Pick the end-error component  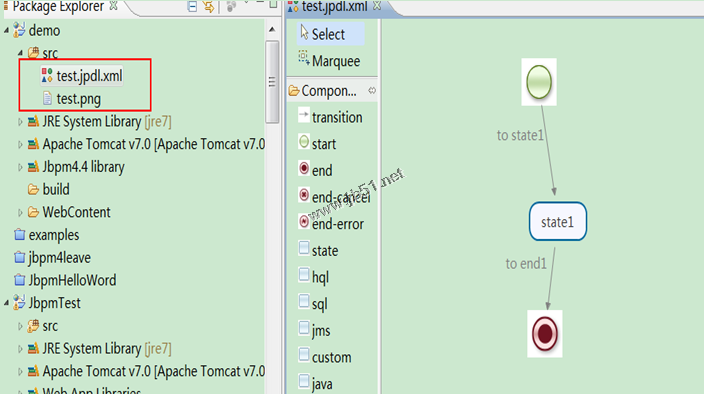[x=331, y=223]
